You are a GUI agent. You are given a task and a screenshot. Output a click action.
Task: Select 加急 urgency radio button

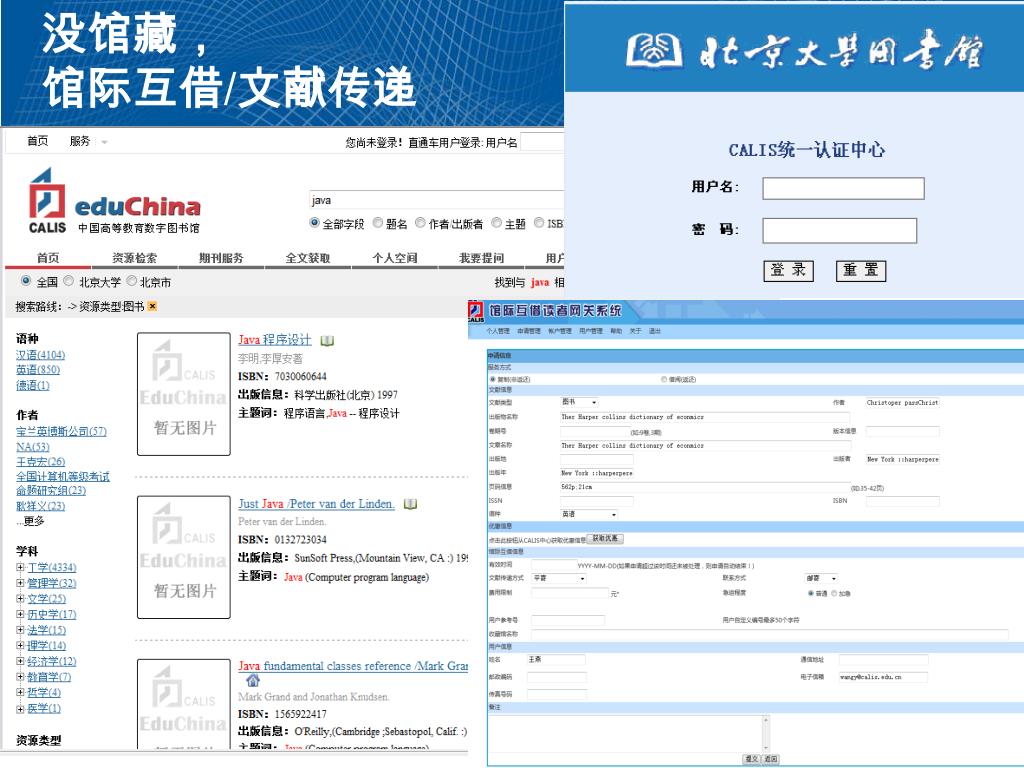point(834,593)
